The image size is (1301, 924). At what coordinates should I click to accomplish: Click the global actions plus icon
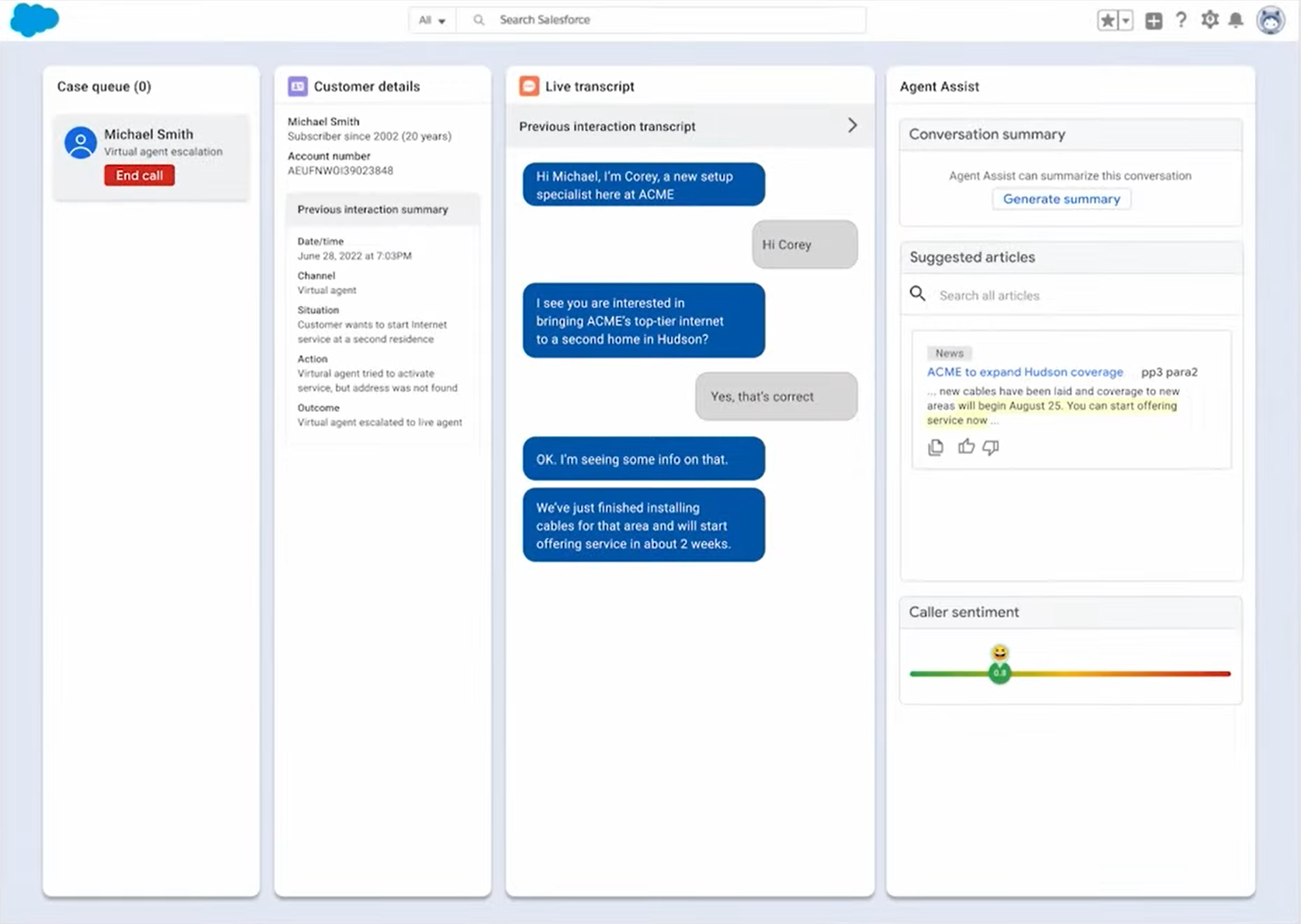1153,21
